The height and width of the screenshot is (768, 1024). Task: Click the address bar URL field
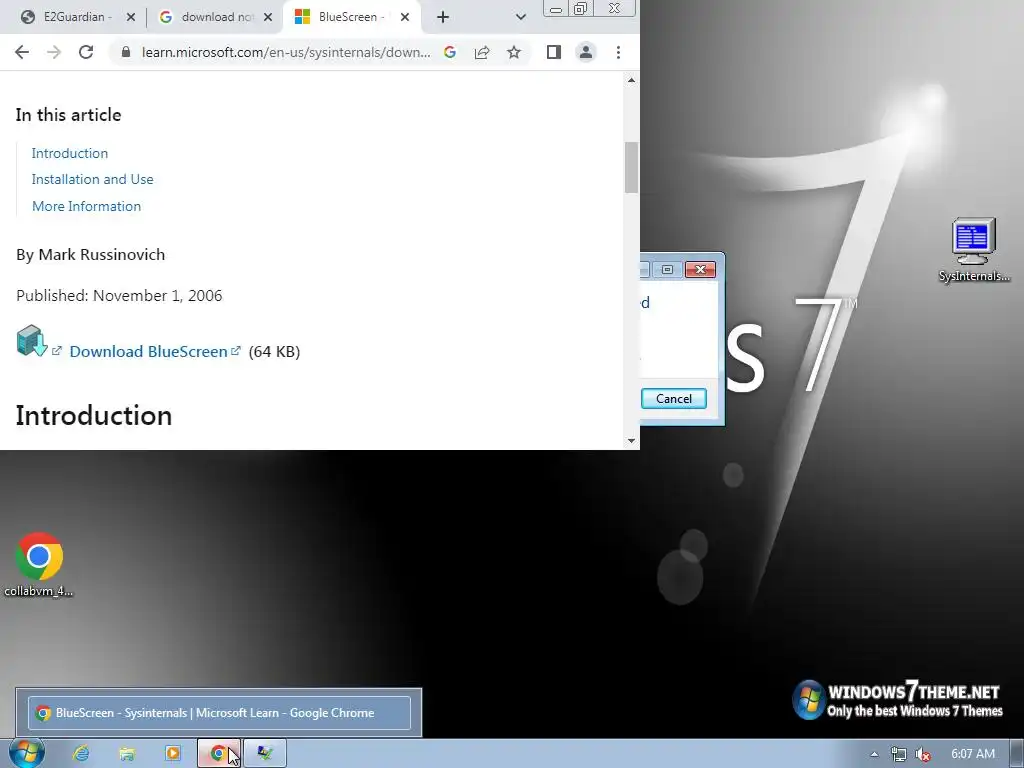point(286,52)
